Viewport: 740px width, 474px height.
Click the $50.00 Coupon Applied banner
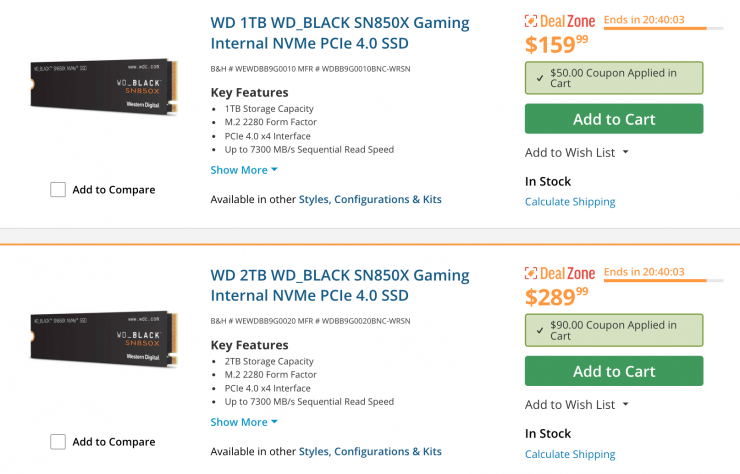pyautogui.click(x=613, y=78)
